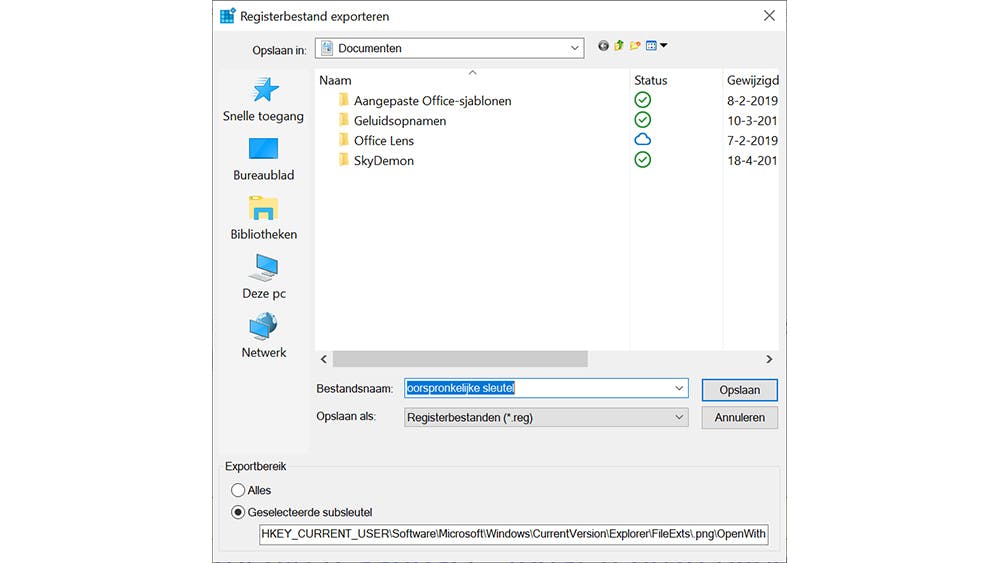Screen dimensions: 1000x563
Task: Select Office Lens folder icon
Action: (344, 140)
